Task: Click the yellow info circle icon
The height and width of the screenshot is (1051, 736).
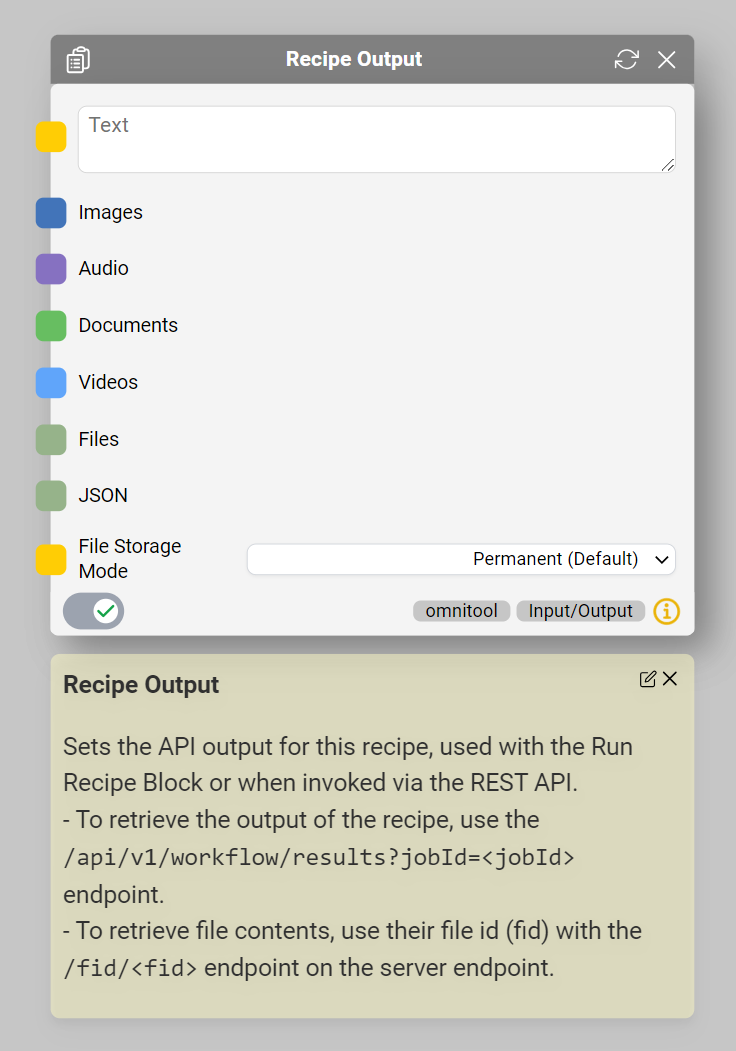Action: (666, 611)
